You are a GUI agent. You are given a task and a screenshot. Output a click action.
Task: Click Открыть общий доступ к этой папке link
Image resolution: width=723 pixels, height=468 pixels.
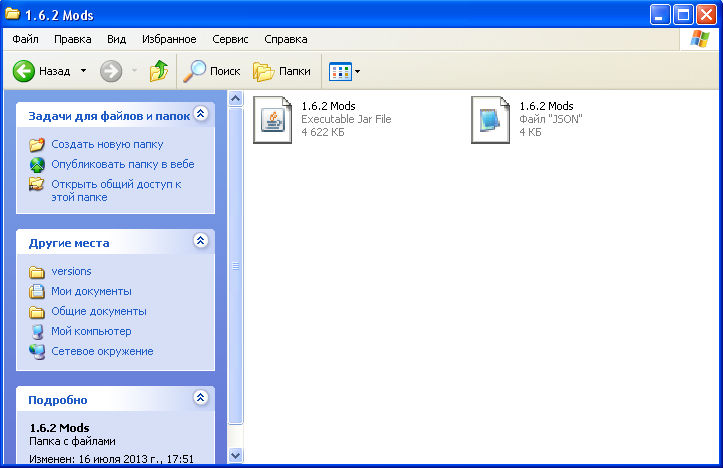pos(116,190)
